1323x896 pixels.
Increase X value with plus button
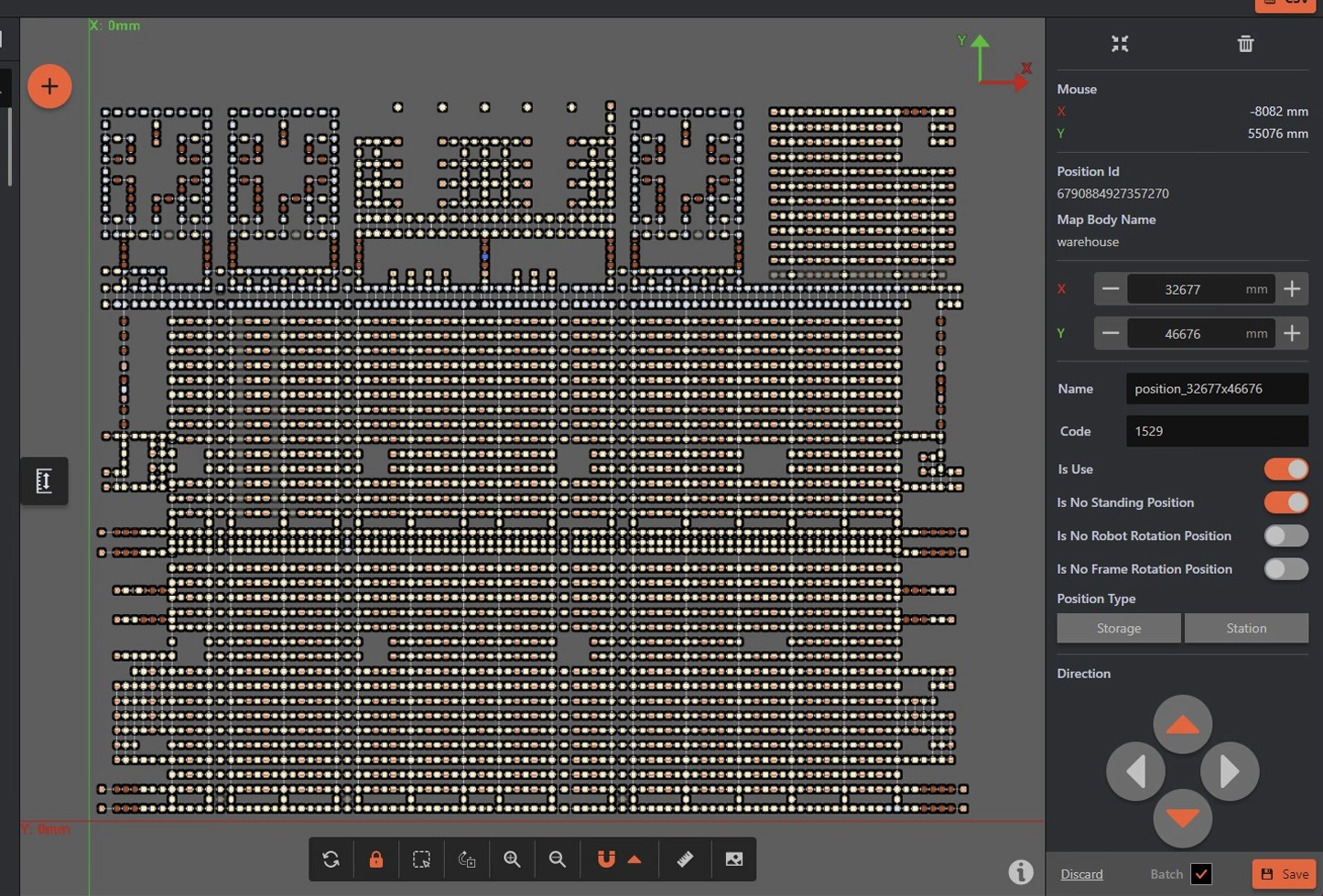pos(1292,289)
